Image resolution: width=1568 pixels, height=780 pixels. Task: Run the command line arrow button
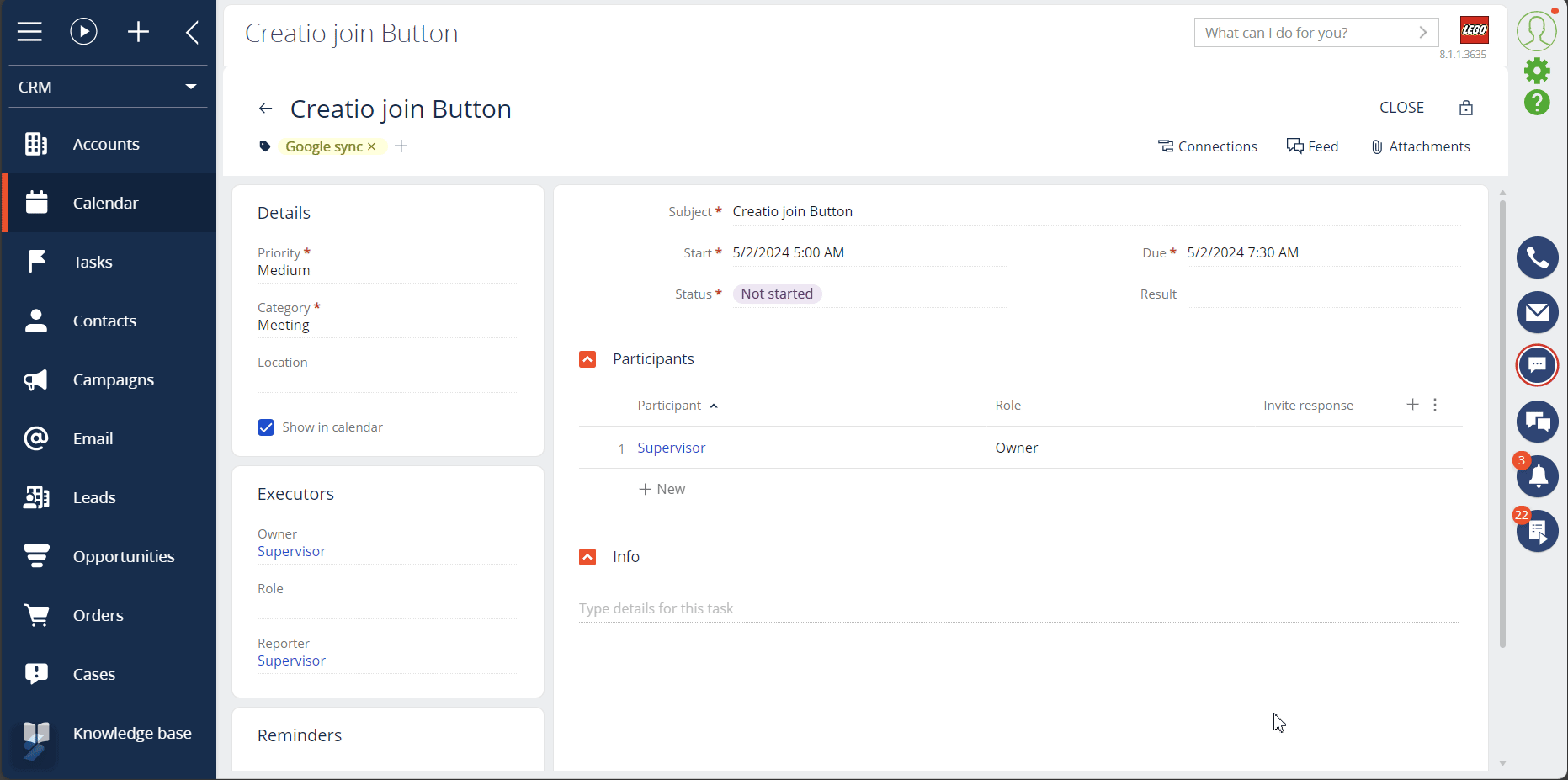tap(1423, 33)
